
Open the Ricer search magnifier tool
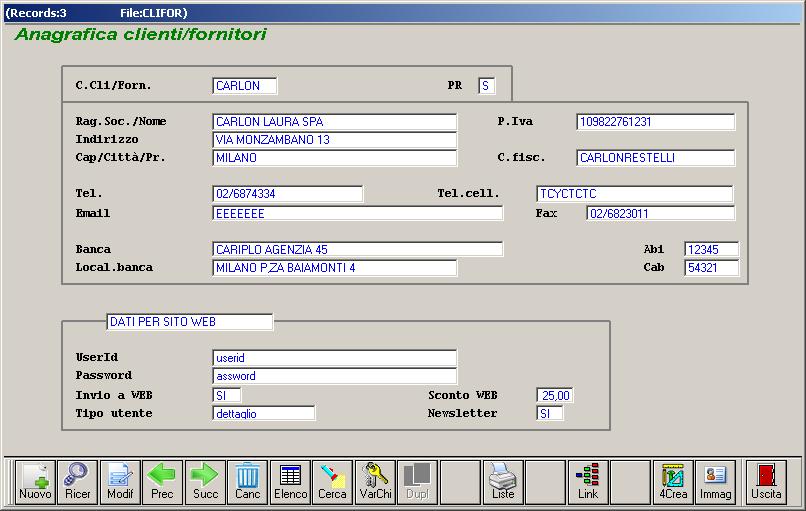coord(78,482)
